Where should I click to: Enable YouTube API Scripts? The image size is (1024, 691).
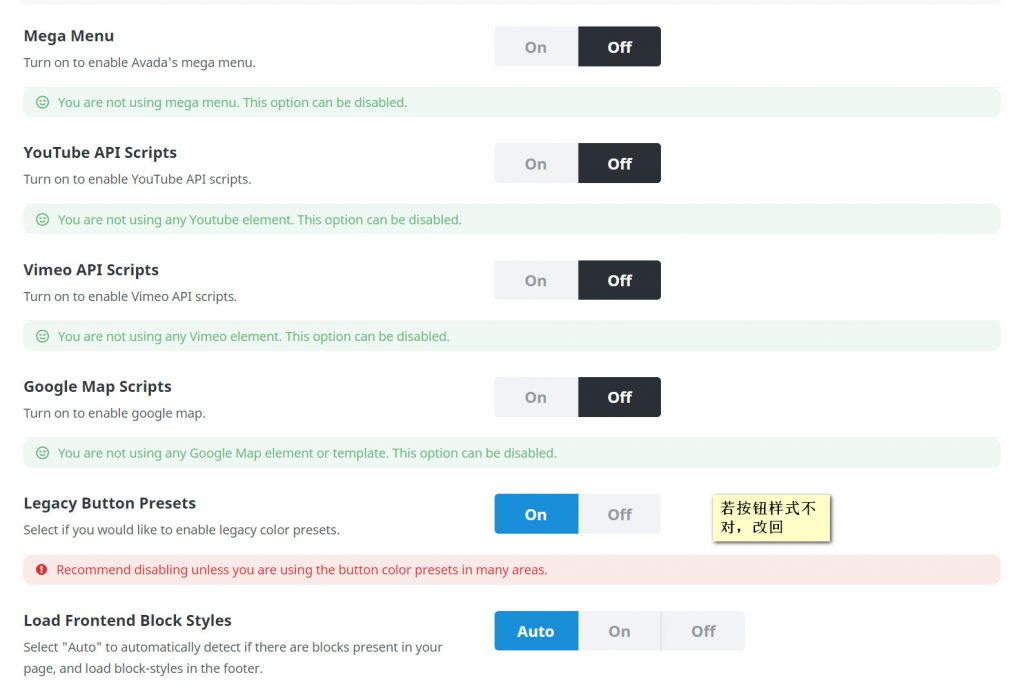[536, 164]
